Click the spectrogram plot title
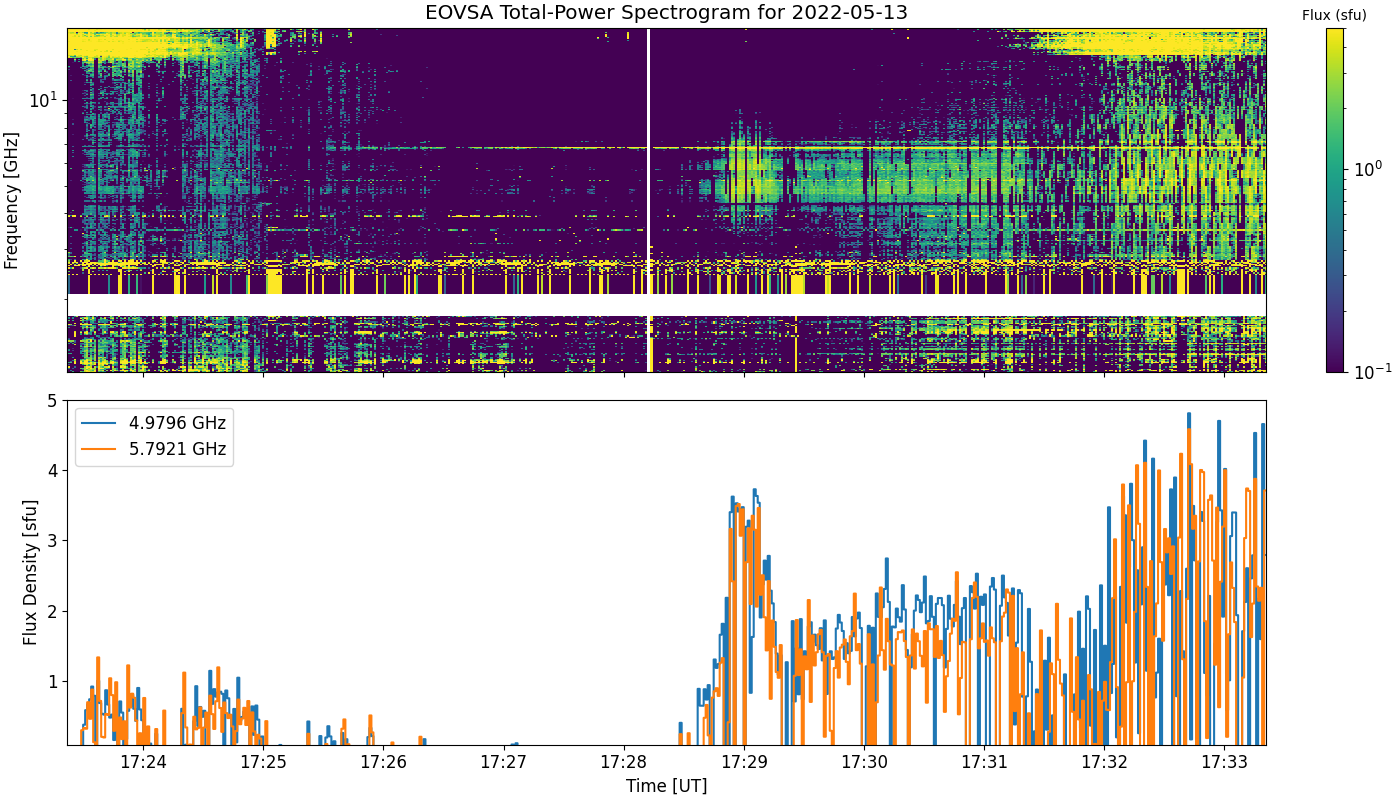Viewport: 1400px width, 800px height. point(666,13)
